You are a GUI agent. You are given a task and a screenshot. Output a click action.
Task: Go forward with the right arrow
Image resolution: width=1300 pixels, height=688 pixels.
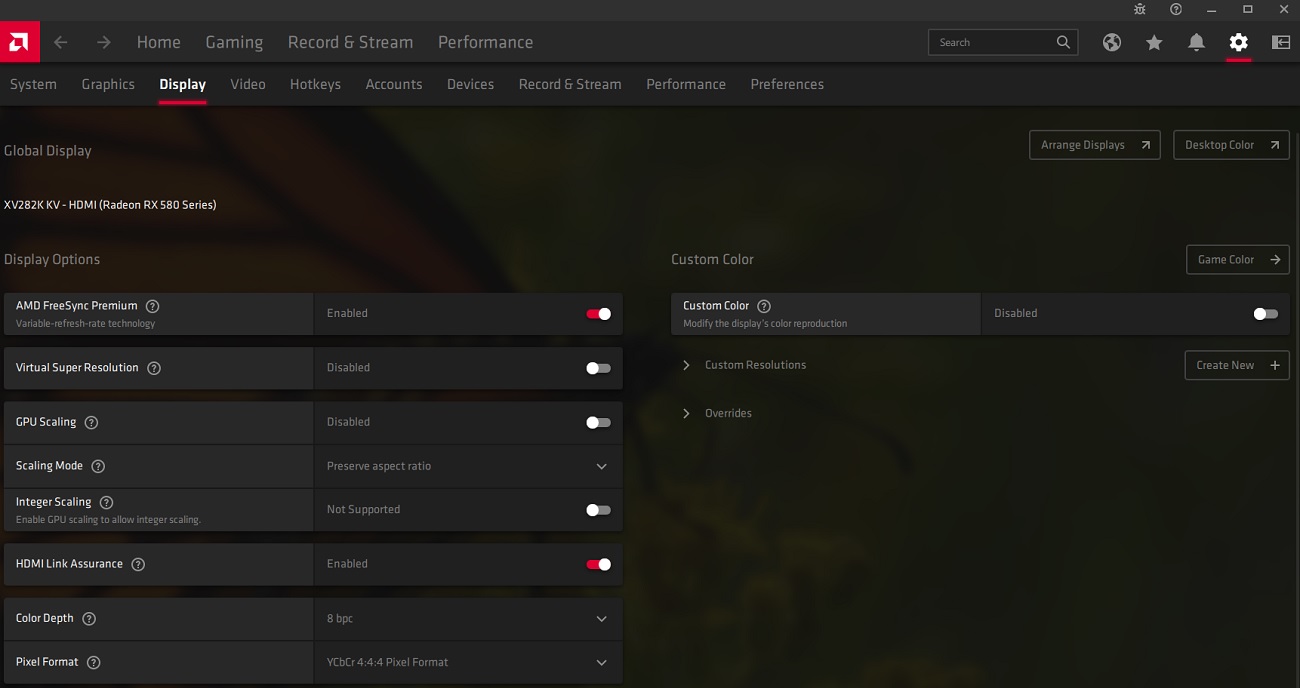(104, 42)
